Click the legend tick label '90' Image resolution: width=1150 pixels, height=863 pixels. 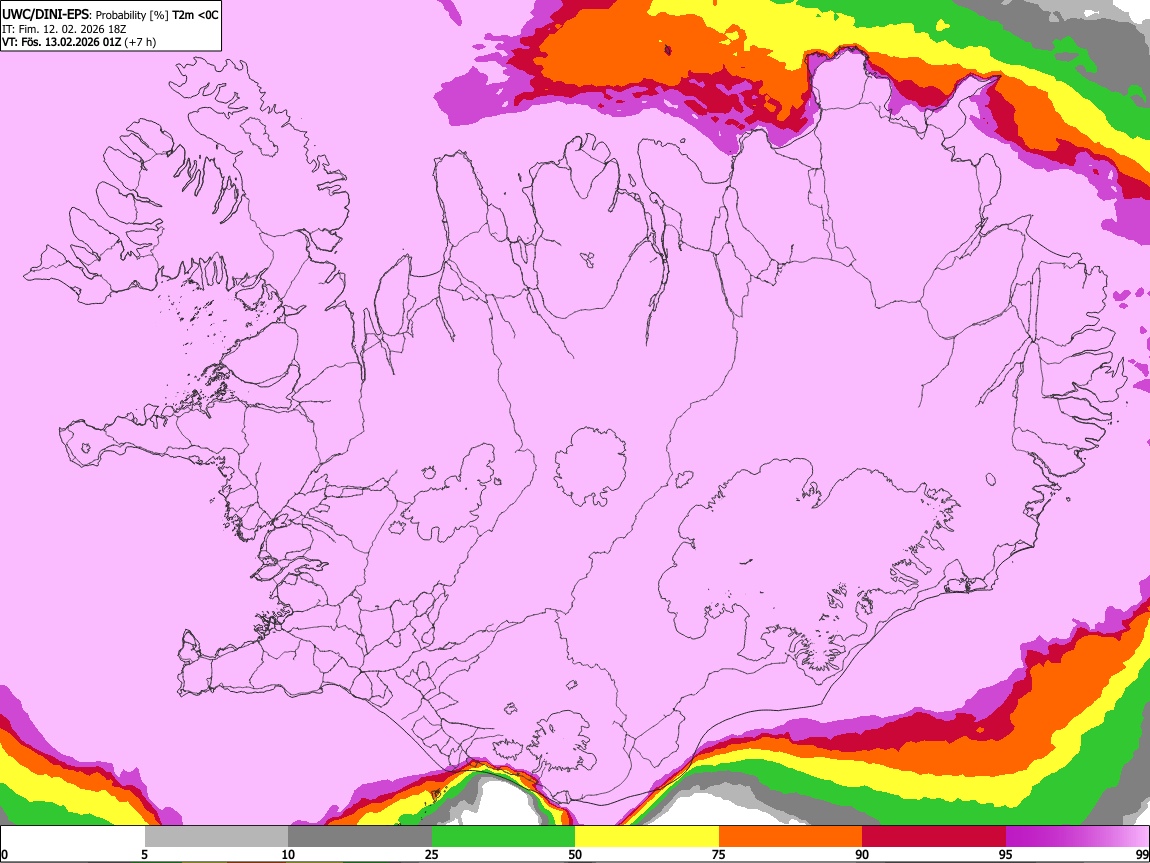862,855
